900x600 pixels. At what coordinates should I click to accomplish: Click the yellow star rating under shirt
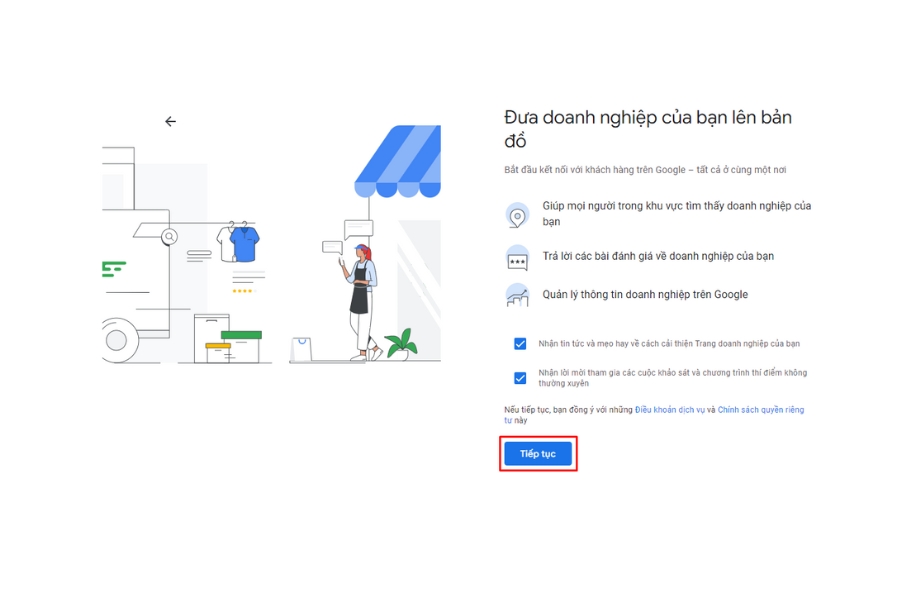tap(242, 291)
